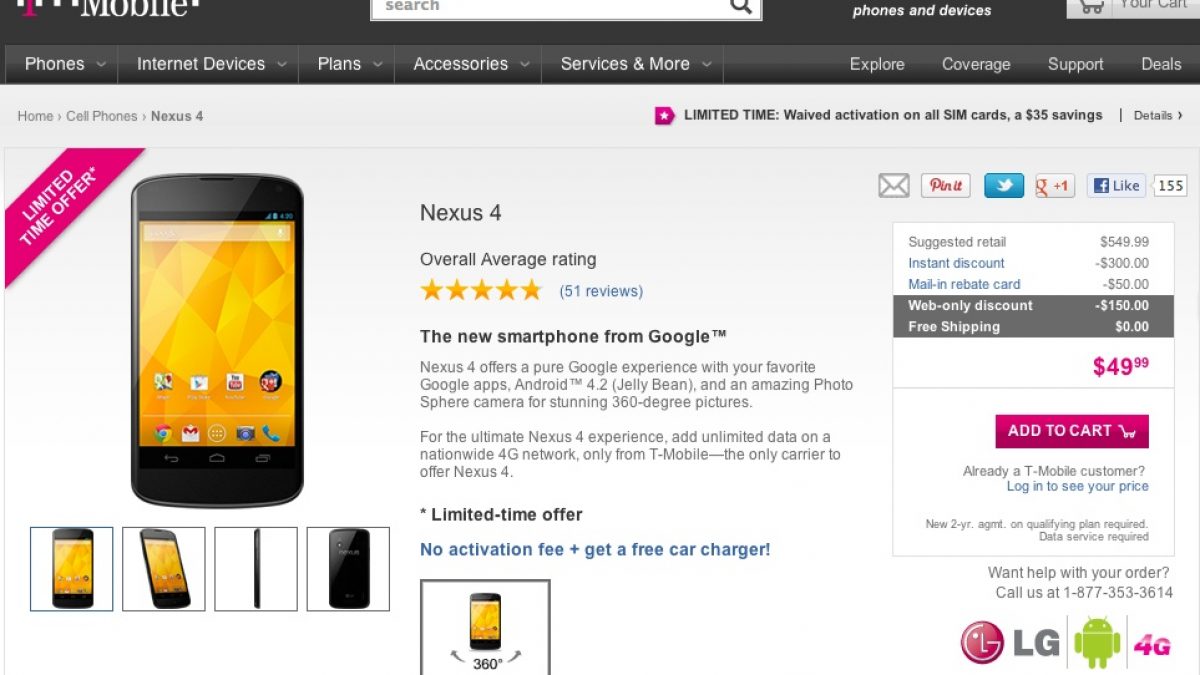
Task: Open the 360° phone view
Action: (485, 628)
